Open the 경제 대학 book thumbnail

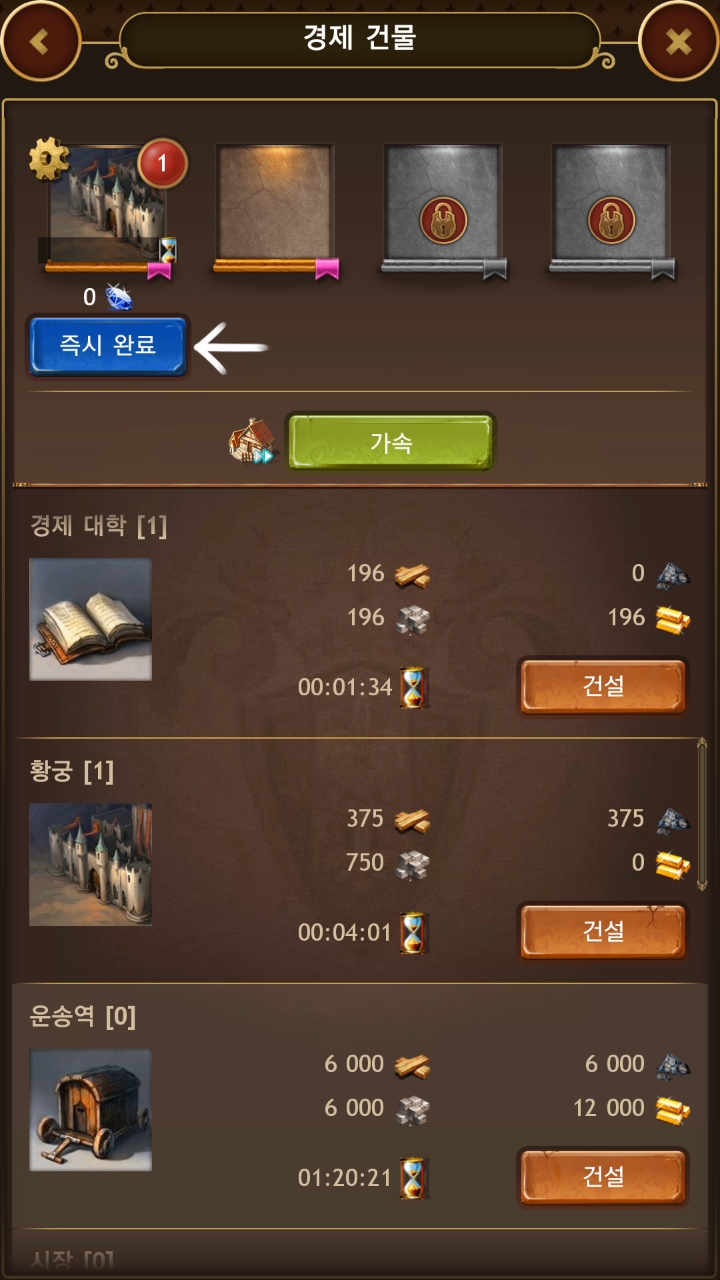click(91, 619)
